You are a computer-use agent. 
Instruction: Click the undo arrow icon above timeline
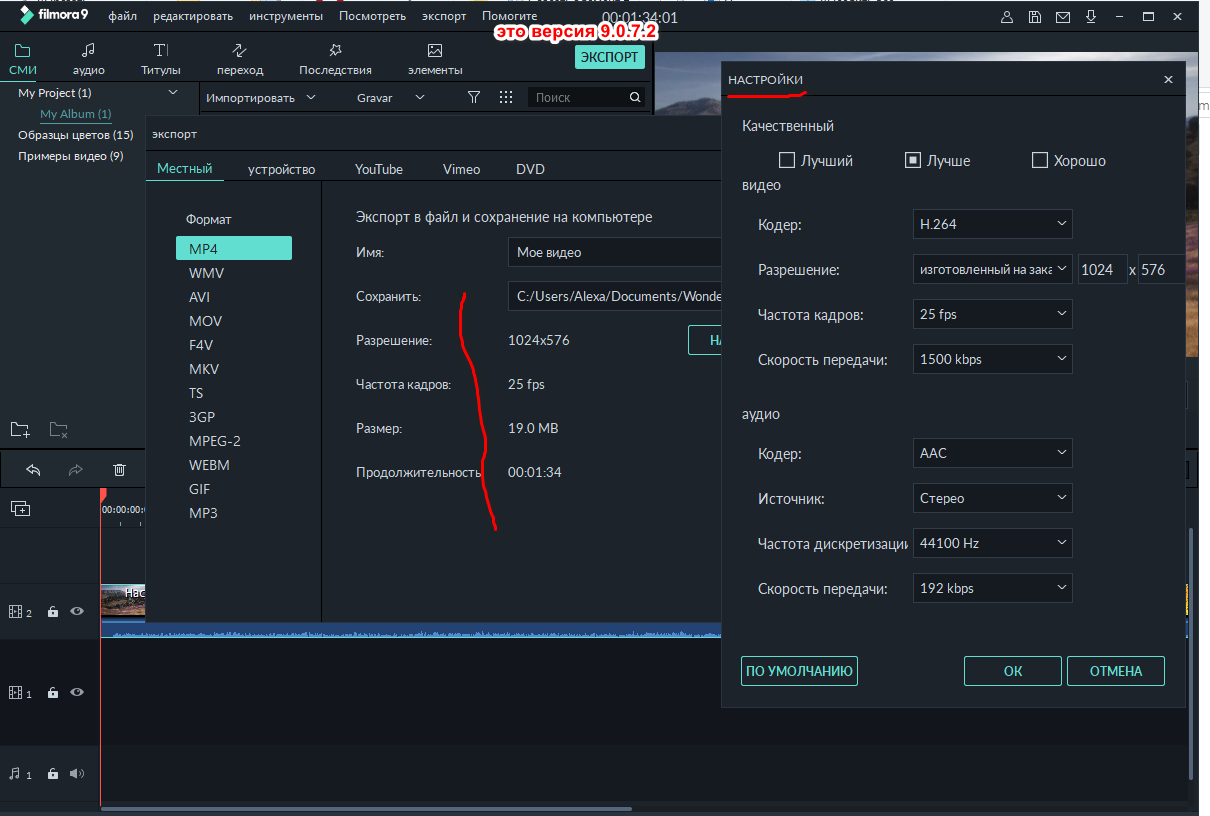[33, 469]
